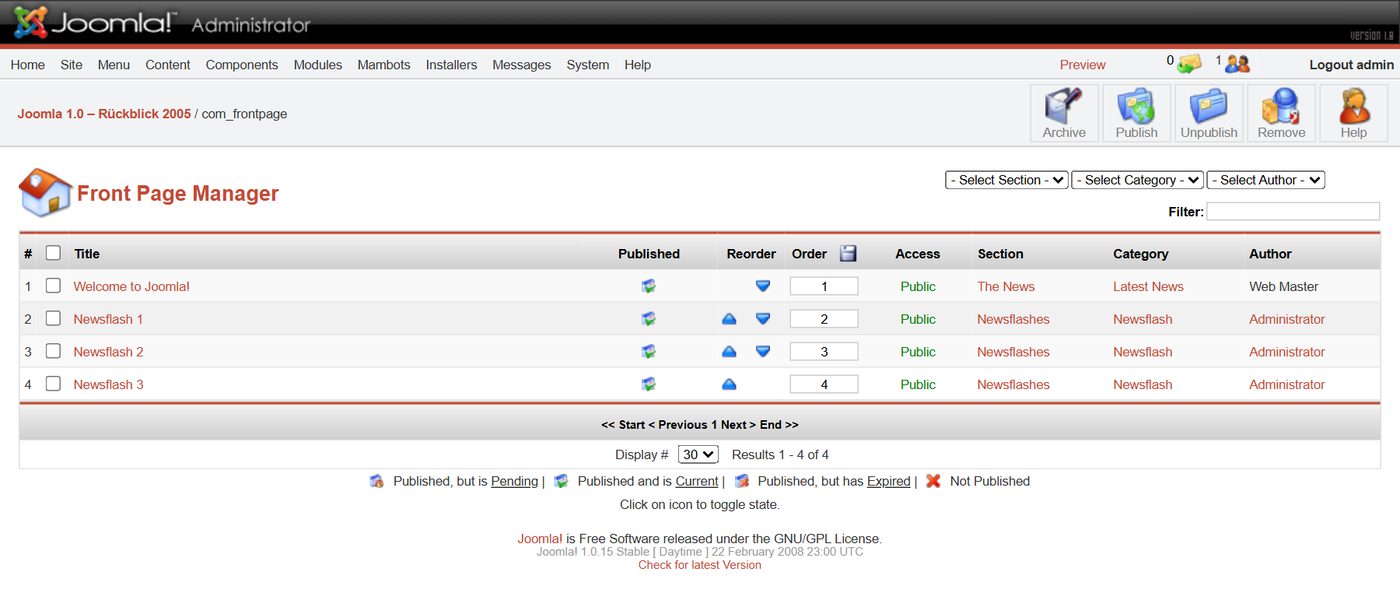Move Newsflash 2 up
This screenshot has height=600, width=1400.
point(729,351)
